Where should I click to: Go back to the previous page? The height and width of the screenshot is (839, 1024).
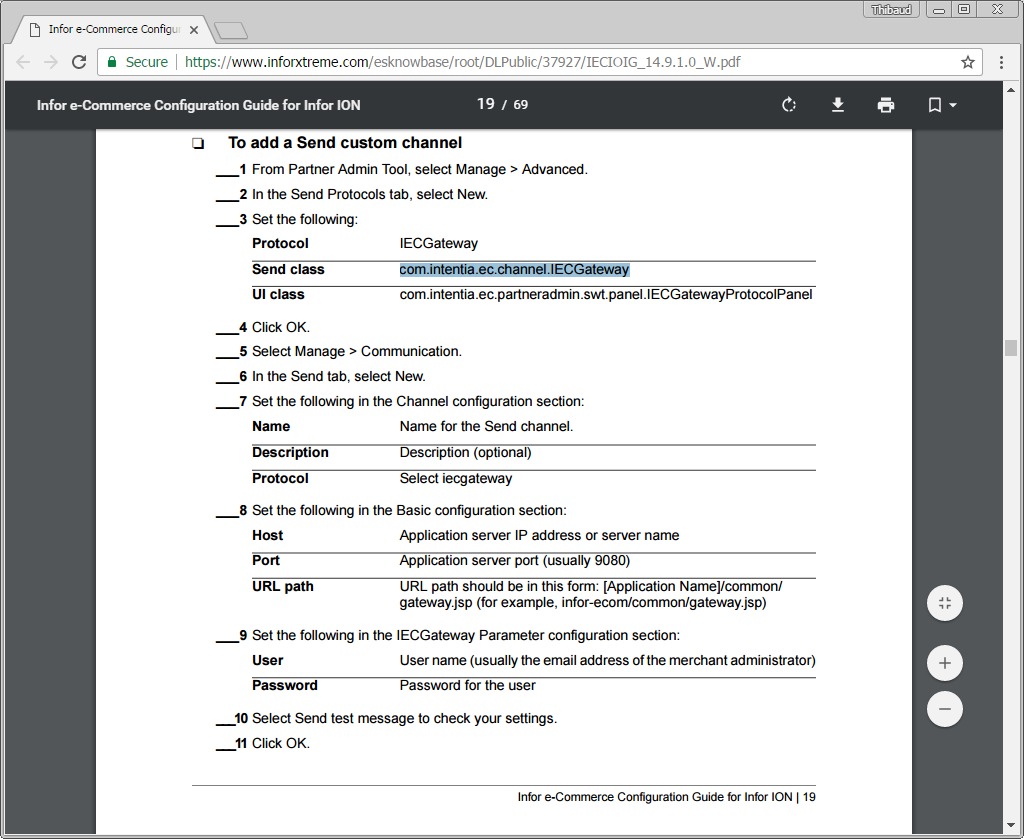pyautogui.click(x=23, y=62)
